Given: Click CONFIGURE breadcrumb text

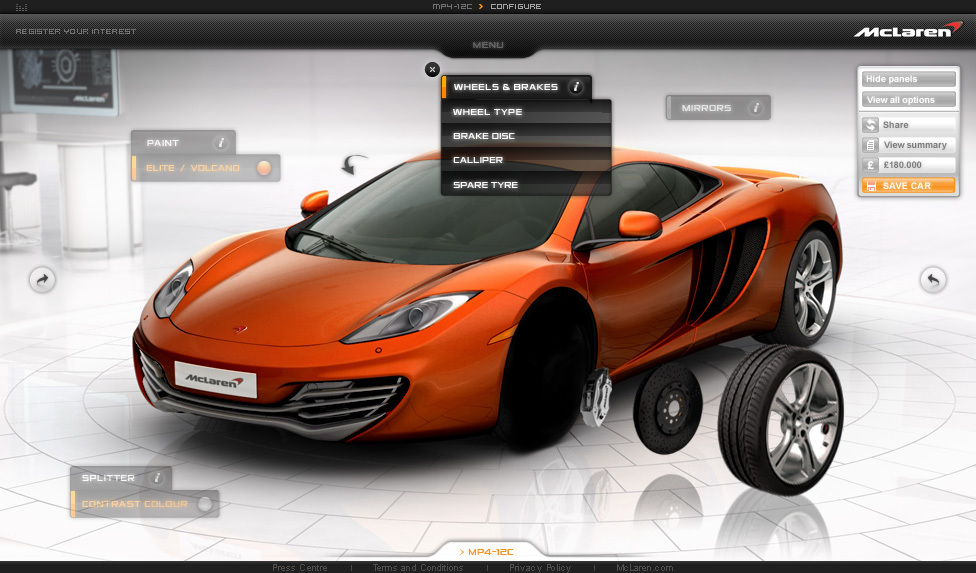Looking at the screenshot, I should click(x=516, y=6).
